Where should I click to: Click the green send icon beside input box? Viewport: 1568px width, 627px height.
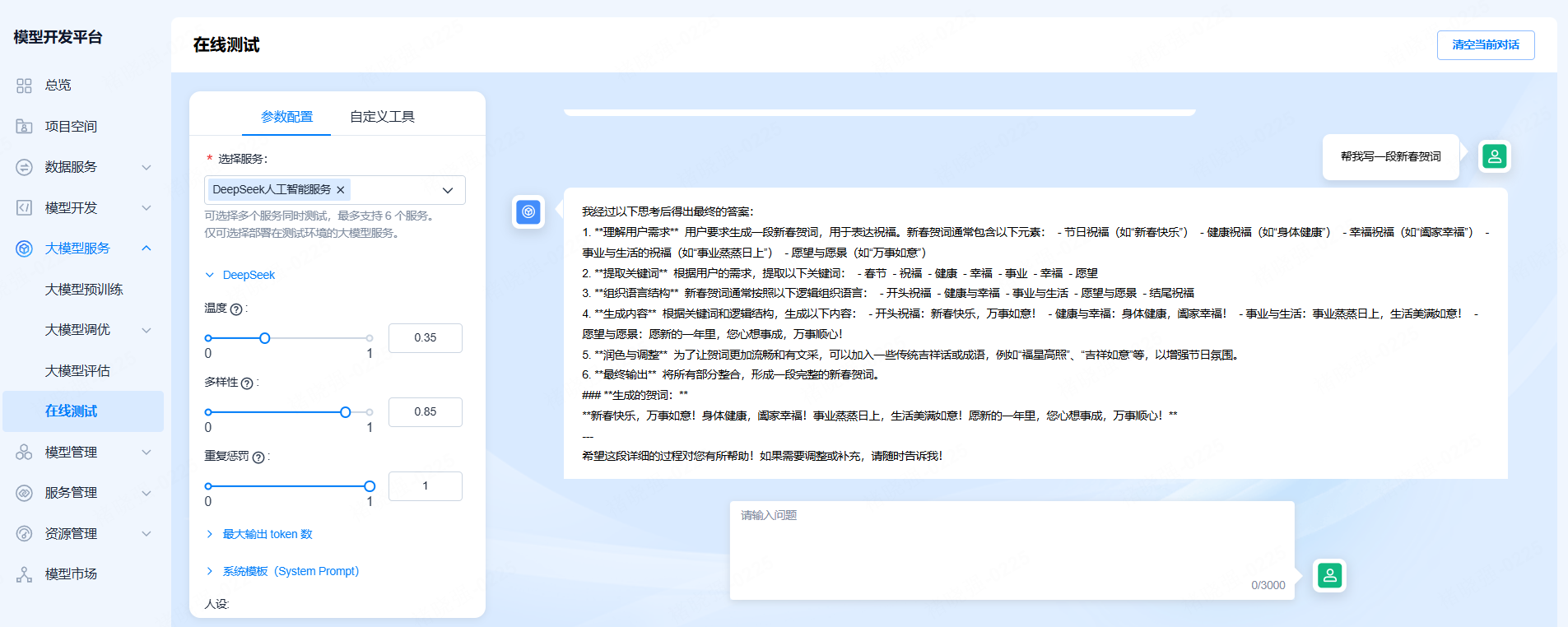tap(1329, 575)
